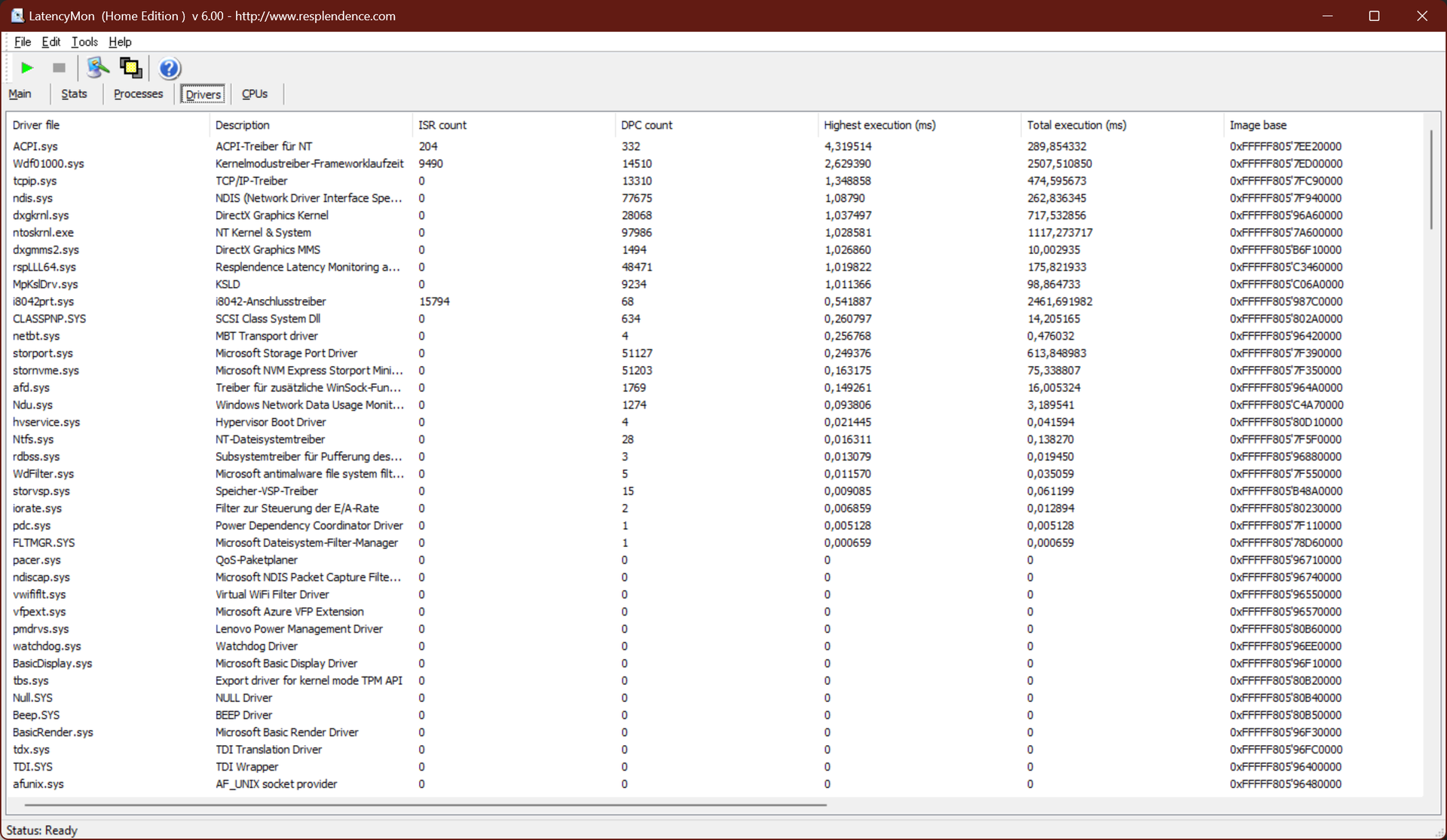Open the Tools menu
Screen dimensions: 1447x840
84,42
